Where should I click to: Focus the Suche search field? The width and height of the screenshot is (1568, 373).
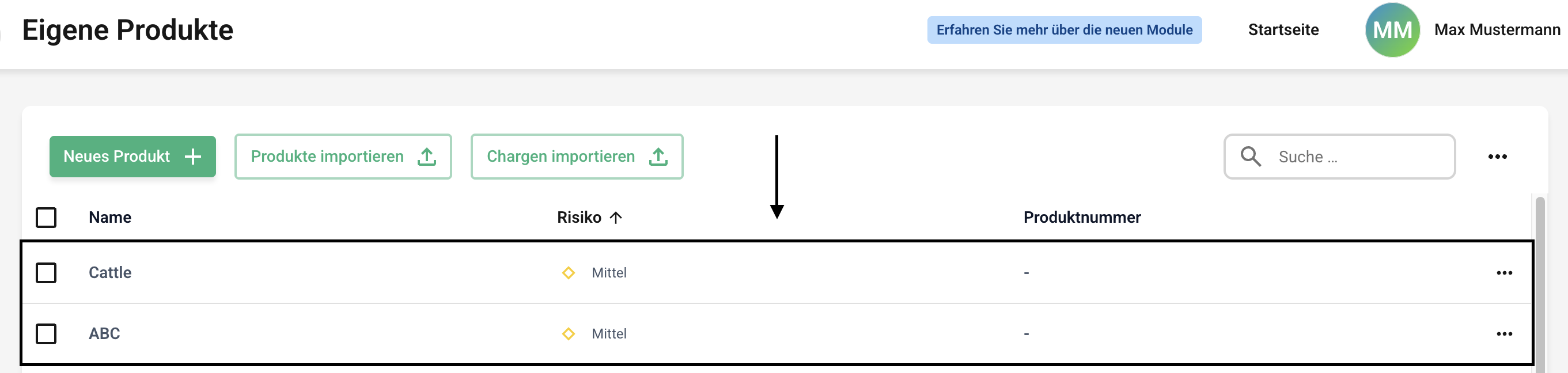tap(1357, 157)
